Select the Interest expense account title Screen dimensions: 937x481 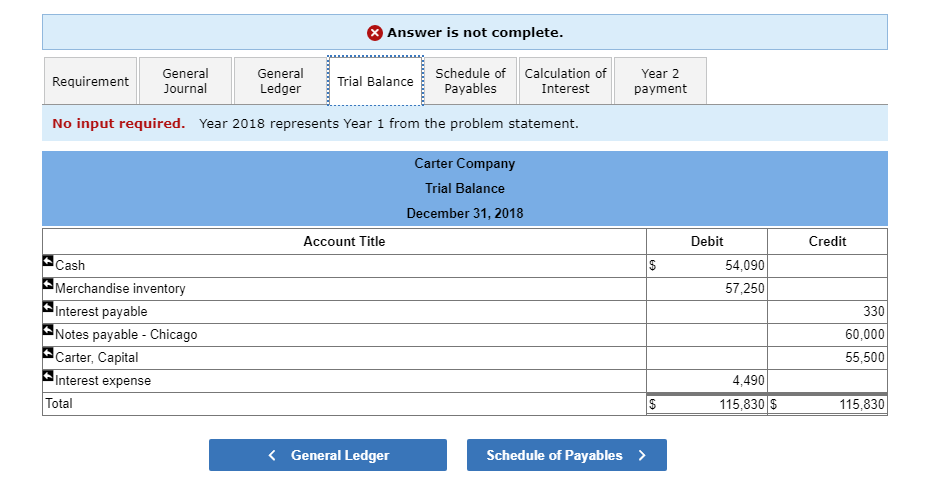[103, 381]
